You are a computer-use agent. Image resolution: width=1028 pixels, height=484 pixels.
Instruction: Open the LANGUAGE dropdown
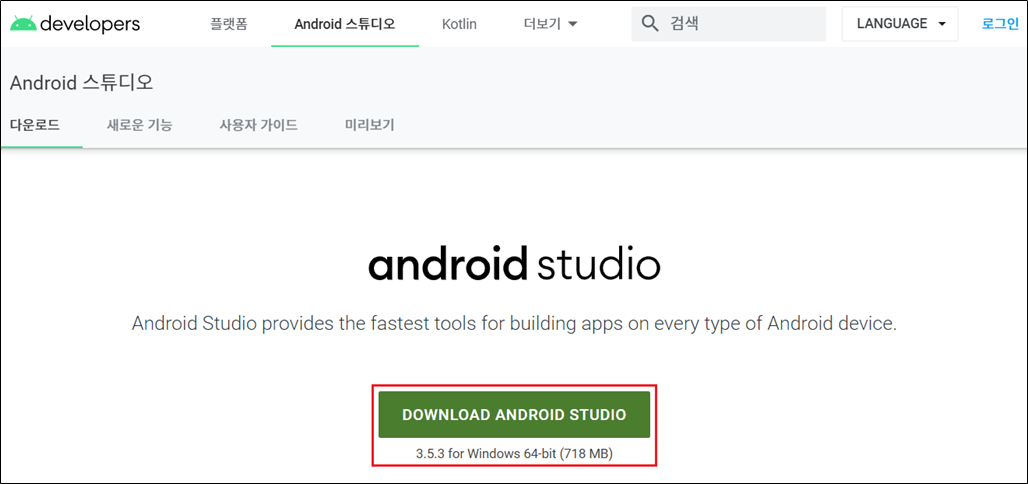click(900, 24)
